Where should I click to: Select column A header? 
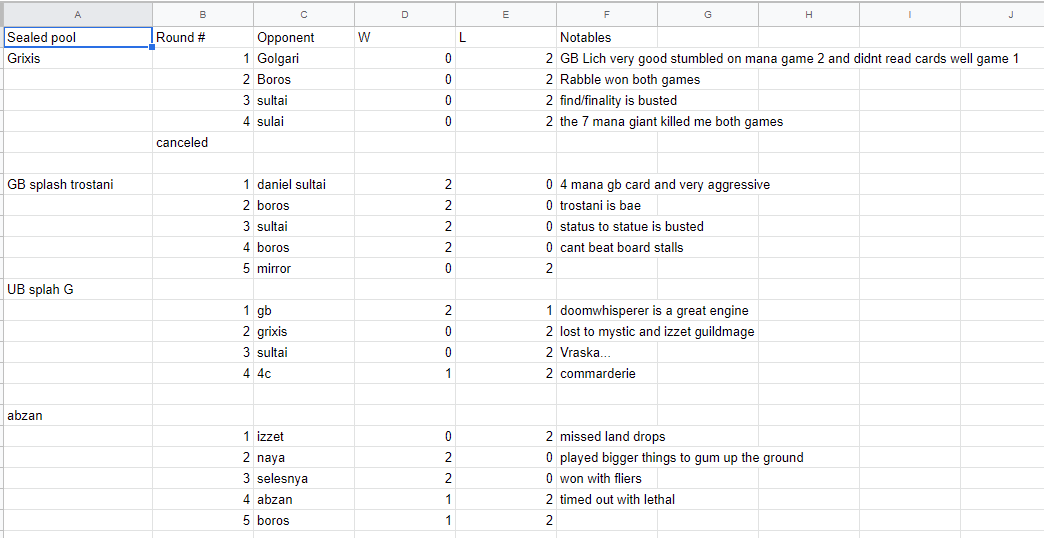pos(79,15)
